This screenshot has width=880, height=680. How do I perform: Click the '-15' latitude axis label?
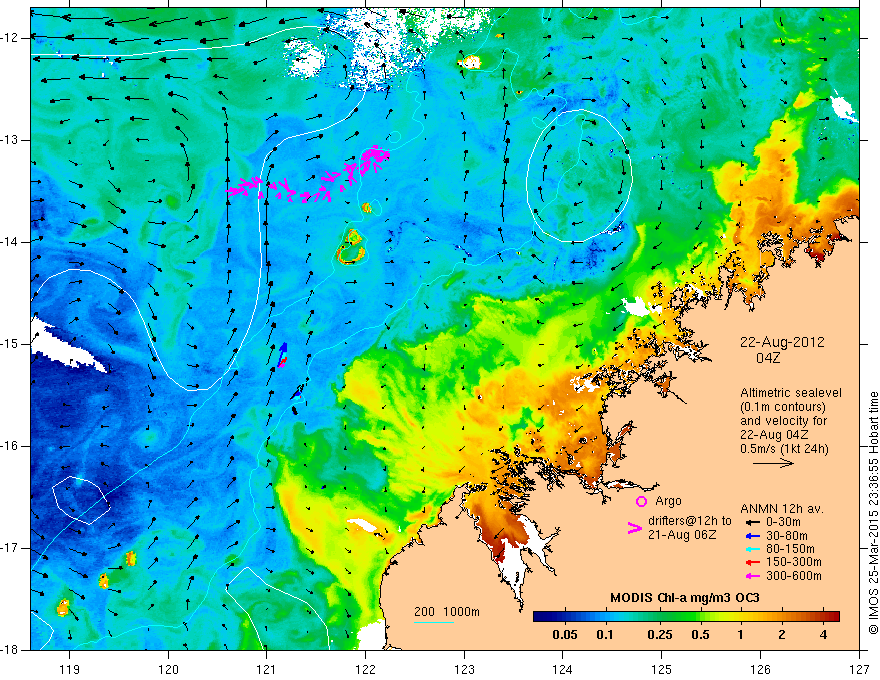[x=11, y=343]
